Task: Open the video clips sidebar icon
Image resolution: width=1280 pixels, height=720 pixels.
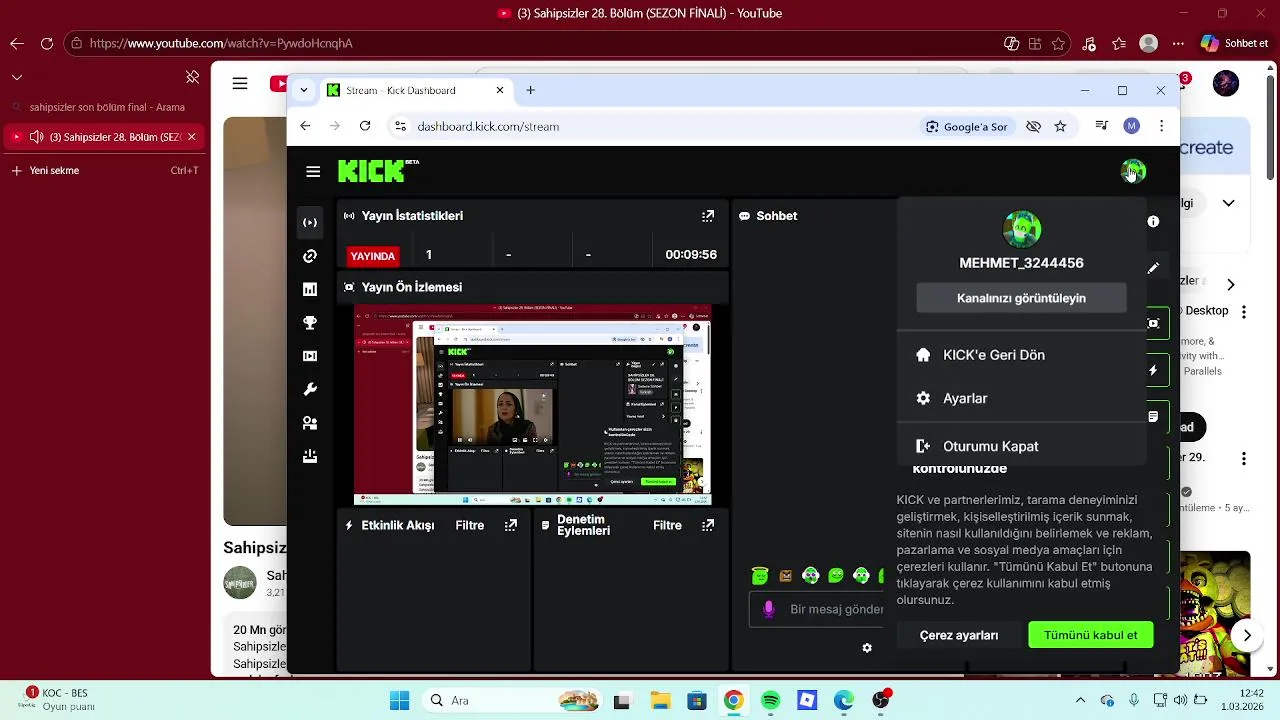Action: (x=310, y=356)
